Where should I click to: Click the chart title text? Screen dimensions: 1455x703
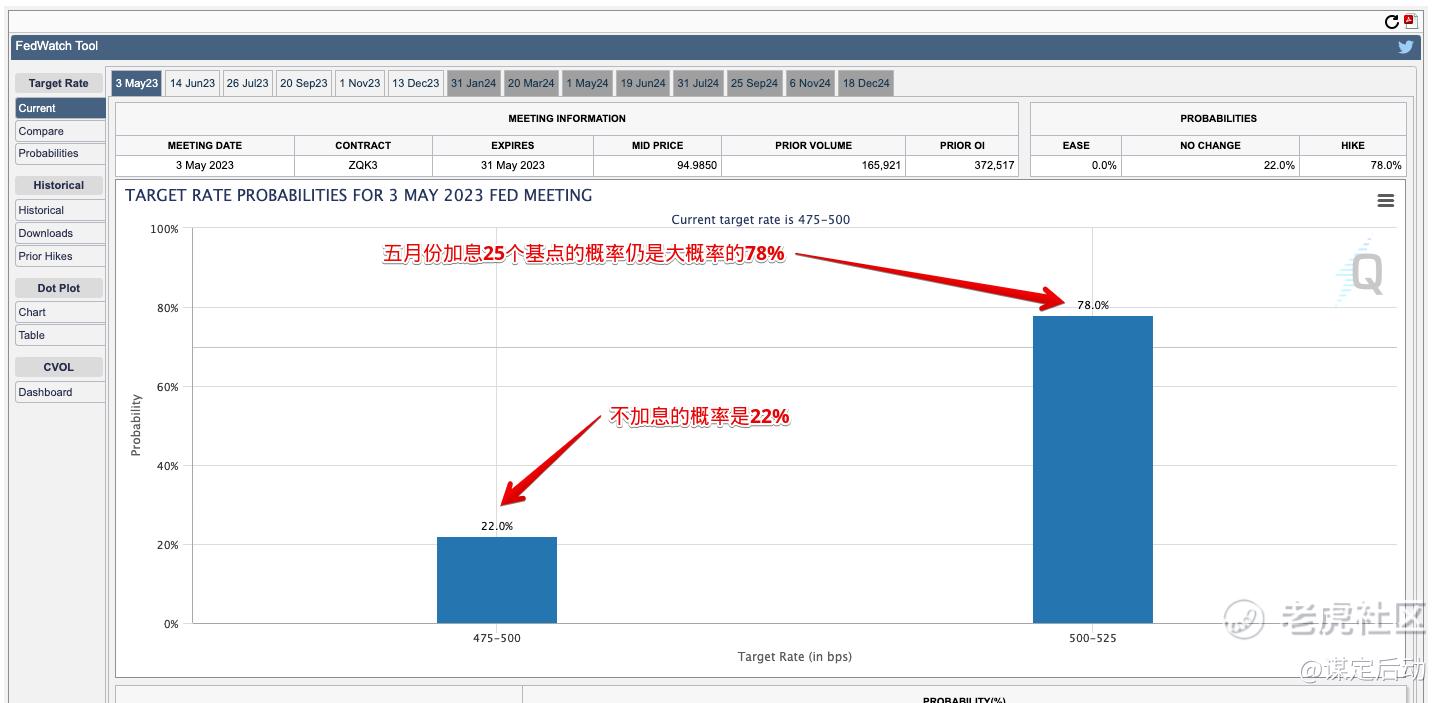tap(358, 196)
